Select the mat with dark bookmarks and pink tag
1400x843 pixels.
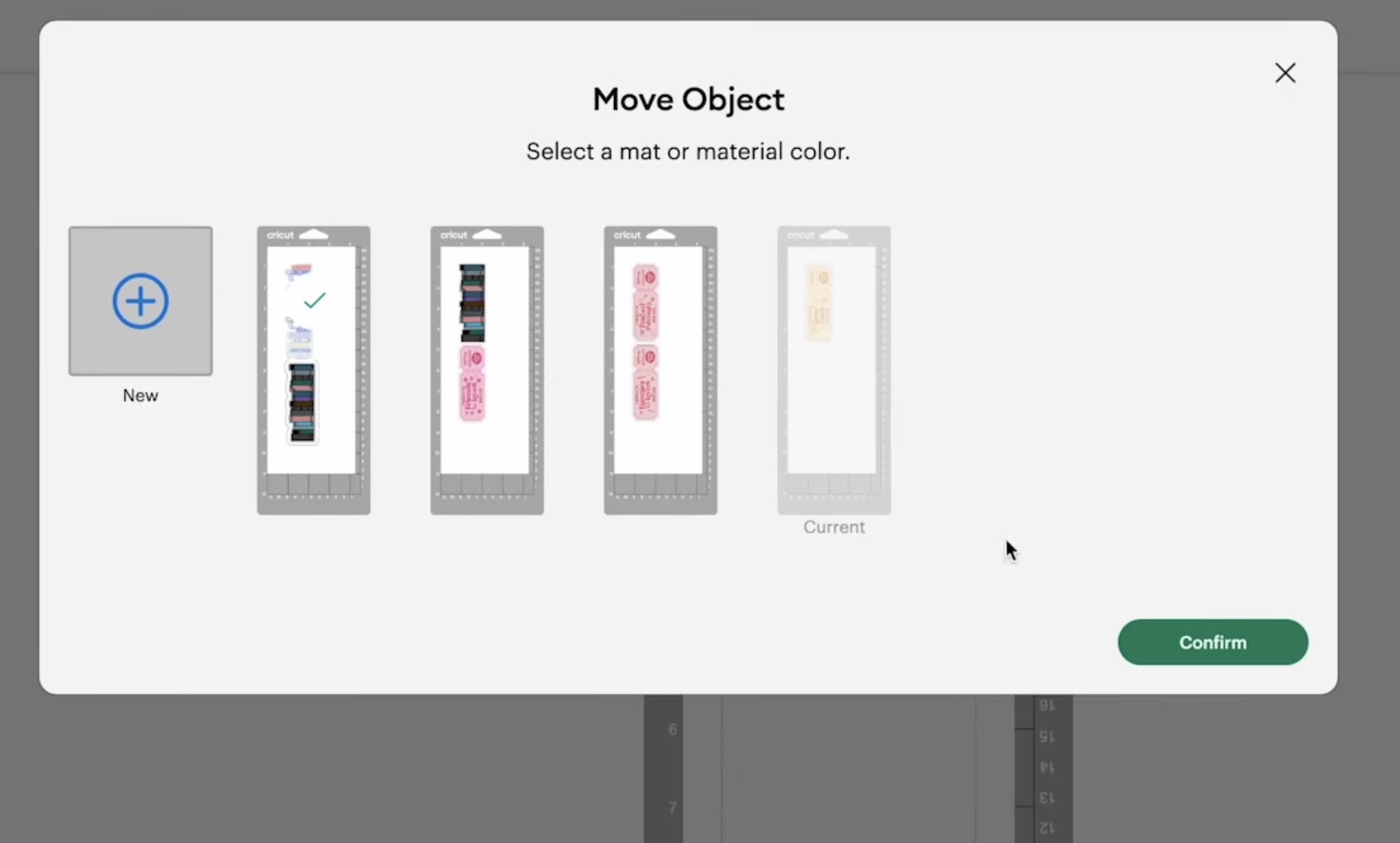click(486, 370)
